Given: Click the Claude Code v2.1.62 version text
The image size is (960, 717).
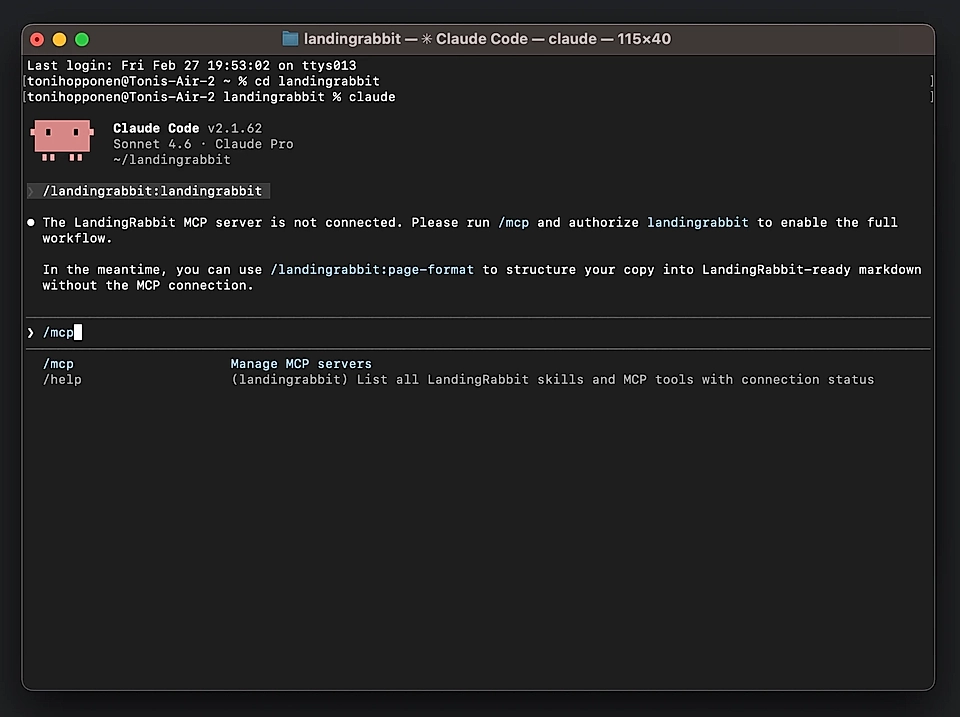Looking at the screenshot, I should point(185,127).
